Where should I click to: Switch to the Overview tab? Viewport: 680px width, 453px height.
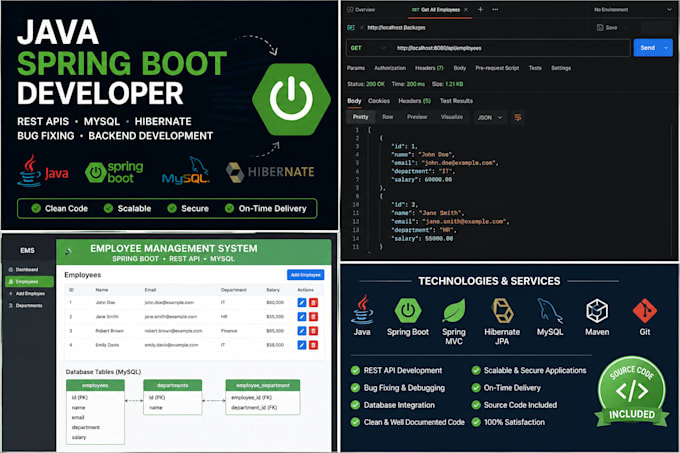click(x=361, y=10)
